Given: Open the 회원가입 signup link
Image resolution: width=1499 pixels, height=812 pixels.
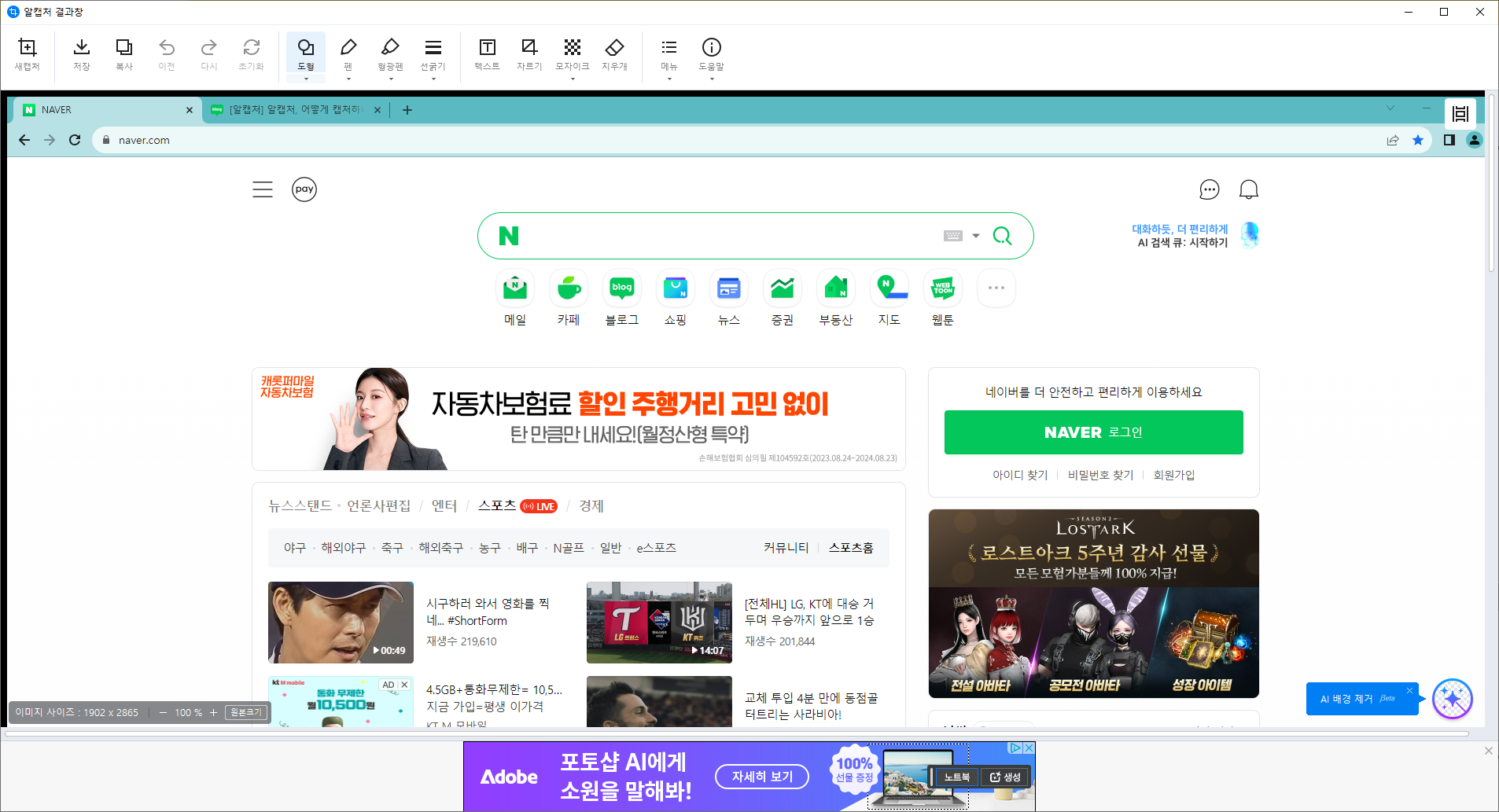Looking at the screenshot, I should tap(1175, 475).
